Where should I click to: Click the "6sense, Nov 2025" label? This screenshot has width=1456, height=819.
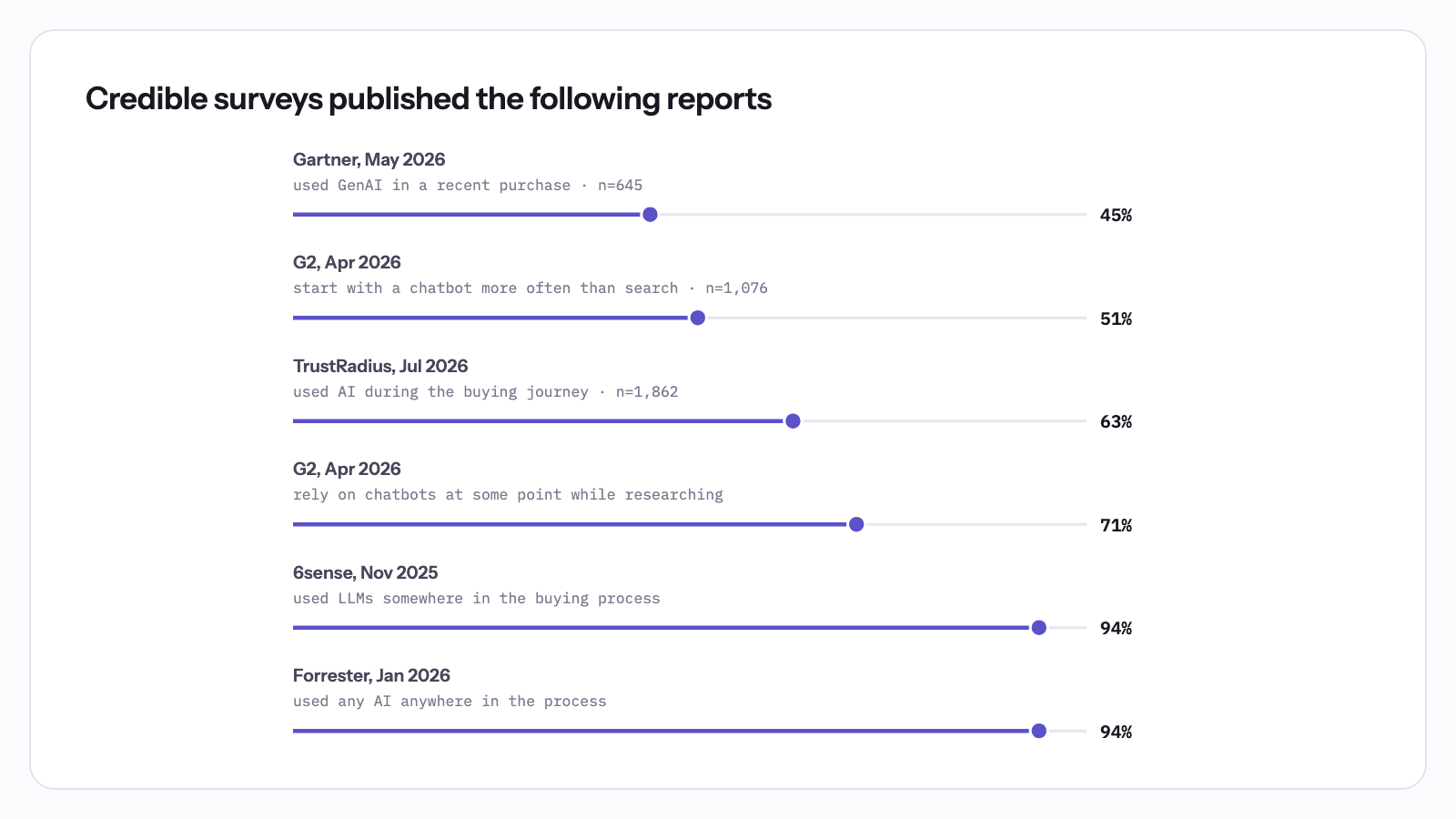coord(366,573)
